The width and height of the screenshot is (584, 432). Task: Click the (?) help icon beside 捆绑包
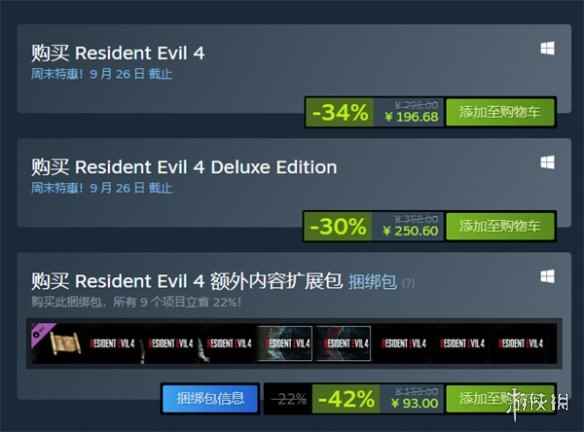click(408, 283)
